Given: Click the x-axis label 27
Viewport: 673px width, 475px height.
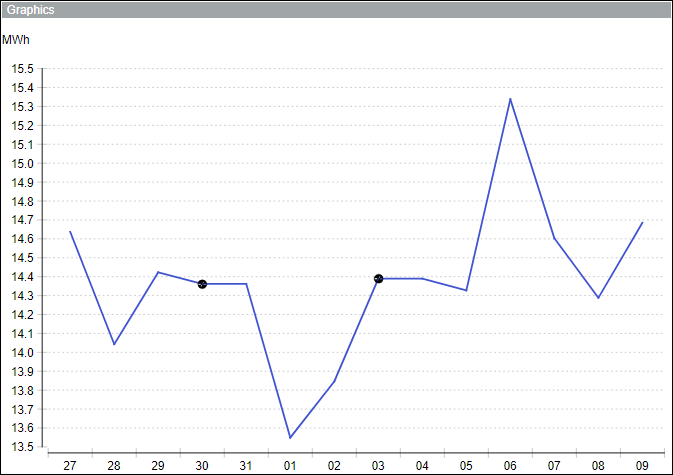Looking at the screenshot, I should [70, 465].
